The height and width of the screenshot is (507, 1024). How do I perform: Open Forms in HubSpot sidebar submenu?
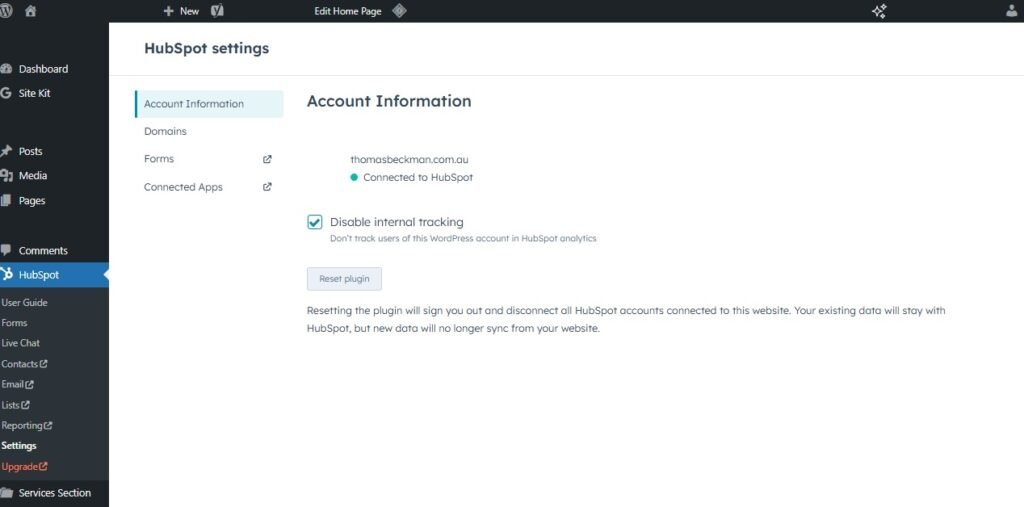click(x=14, y=323)
